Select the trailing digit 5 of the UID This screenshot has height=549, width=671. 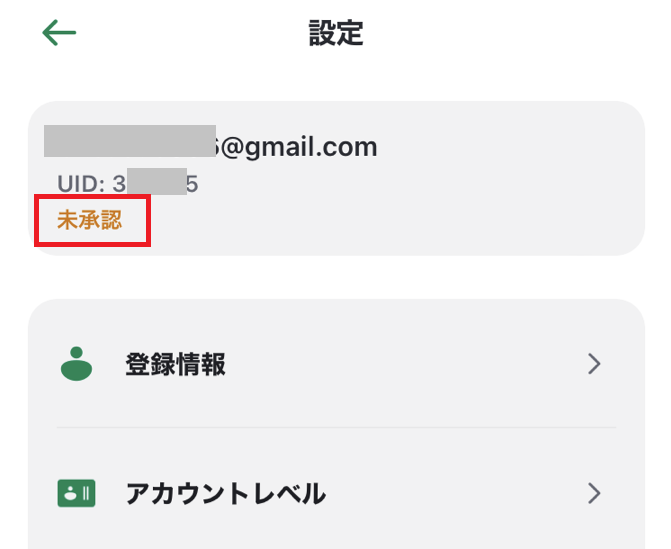coord(193,184)
